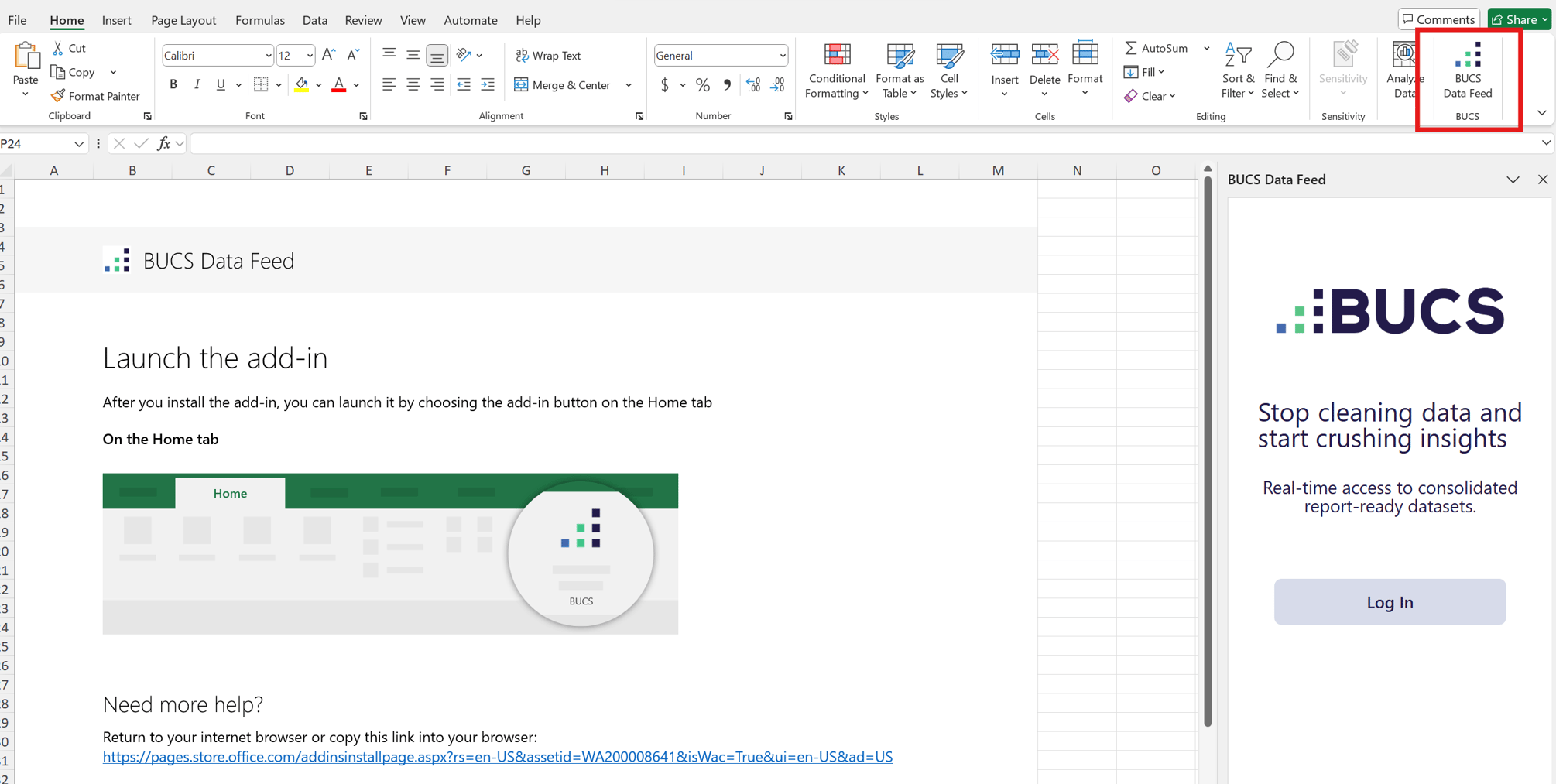This screenshot has height=784, width=1556.
Task: Expand the Merge & Center options
Action: pos(628,84)
